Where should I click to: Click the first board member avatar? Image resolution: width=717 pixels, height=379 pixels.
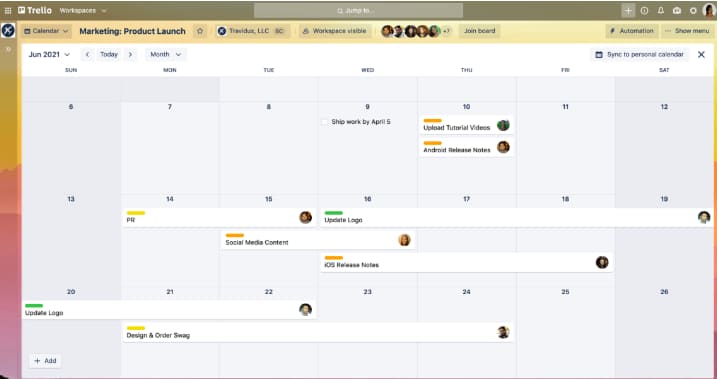[387, 31]
